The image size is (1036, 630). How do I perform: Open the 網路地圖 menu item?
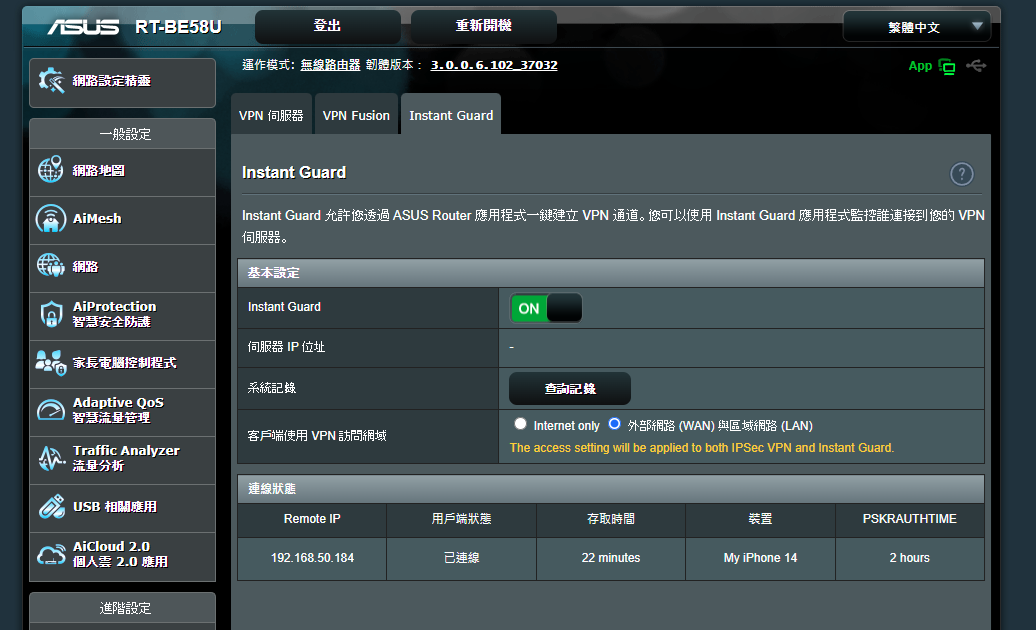pos(123,172)
